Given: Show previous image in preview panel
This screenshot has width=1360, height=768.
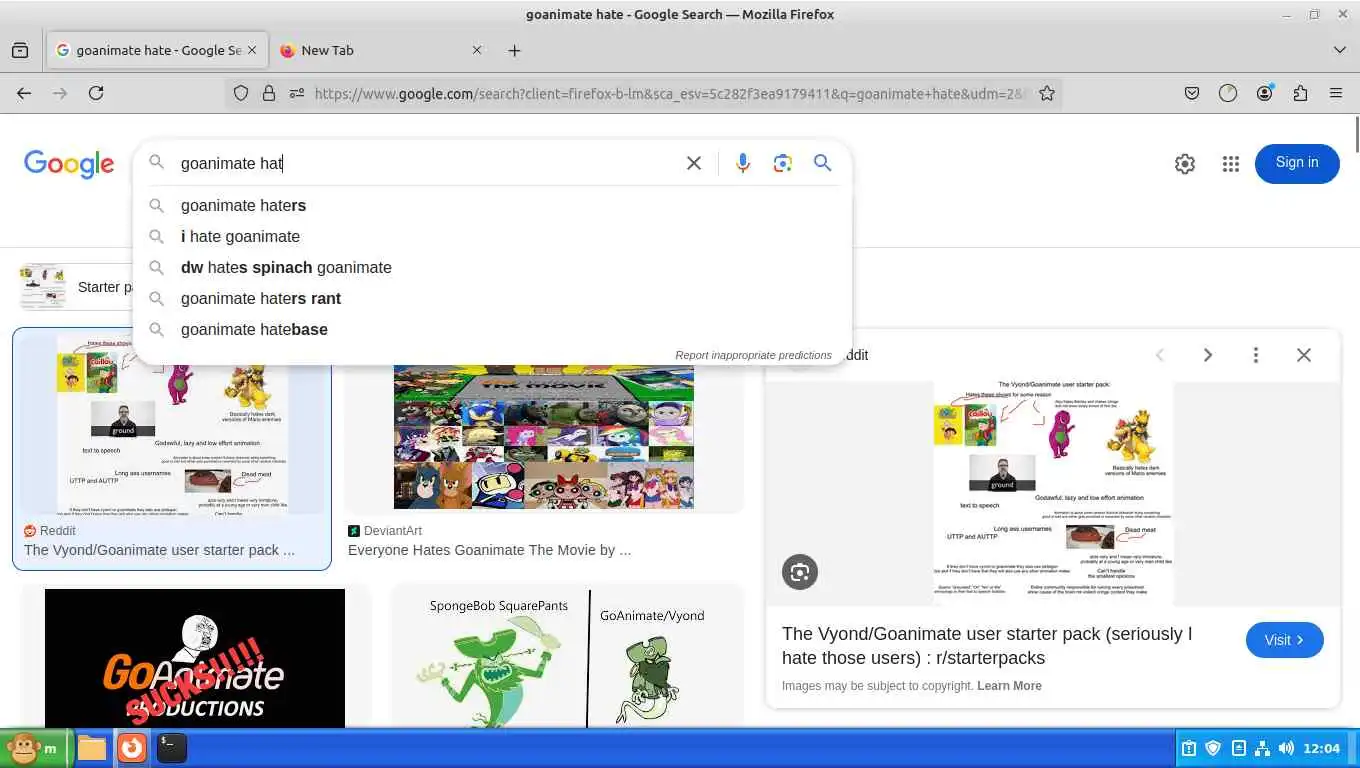Looking at the screenshot, I should [1160, 355].
